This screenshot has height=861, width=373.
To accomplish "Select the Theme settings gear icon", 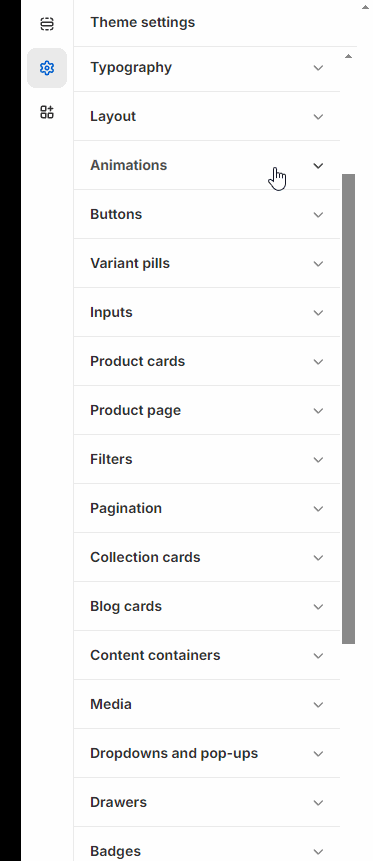I will (x=47, y=68).
